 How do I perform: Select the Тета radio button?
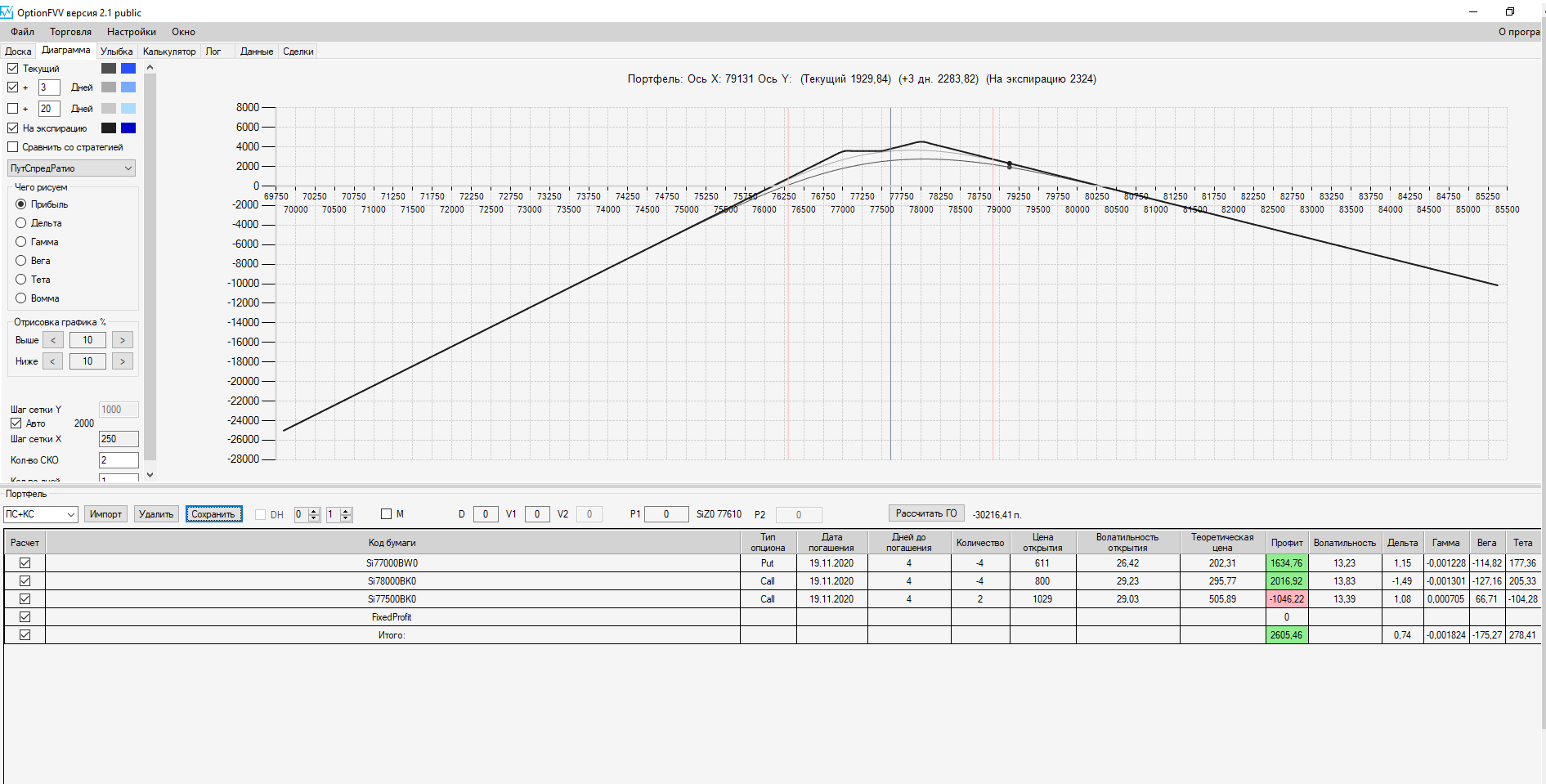(21, 280)
